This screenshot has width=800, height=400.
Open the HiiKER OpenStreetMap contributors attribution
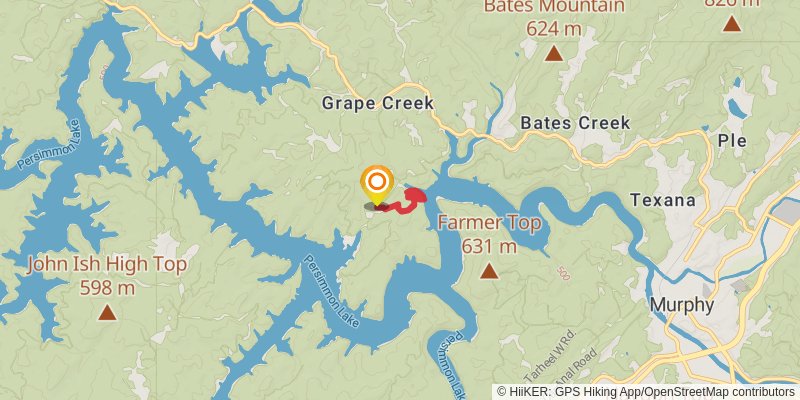(x=645, y=392)
